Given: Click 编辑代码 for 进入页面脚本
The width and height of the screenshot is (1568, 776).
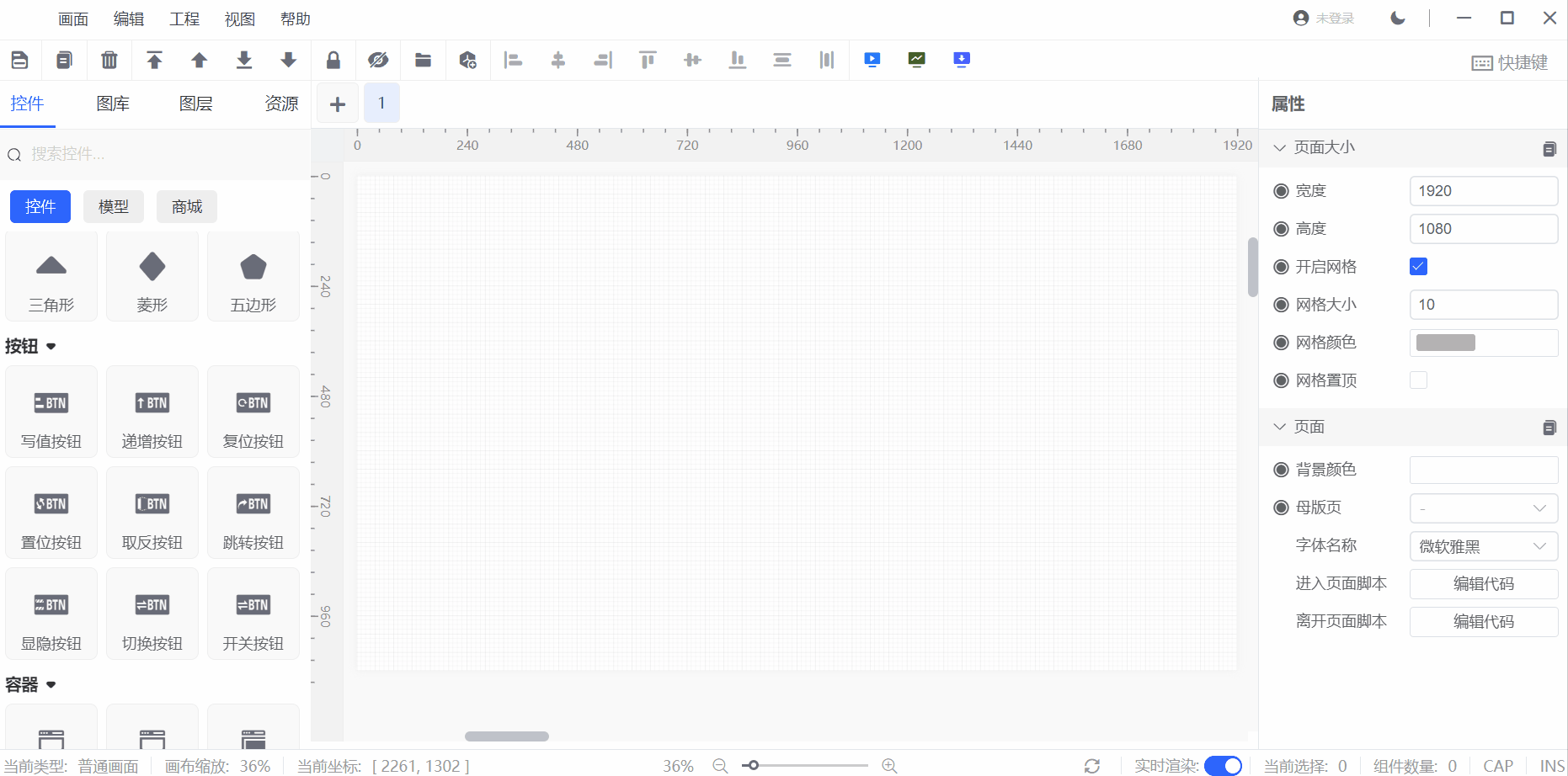Looking at the screenshot, I should tap(1483, 584).
